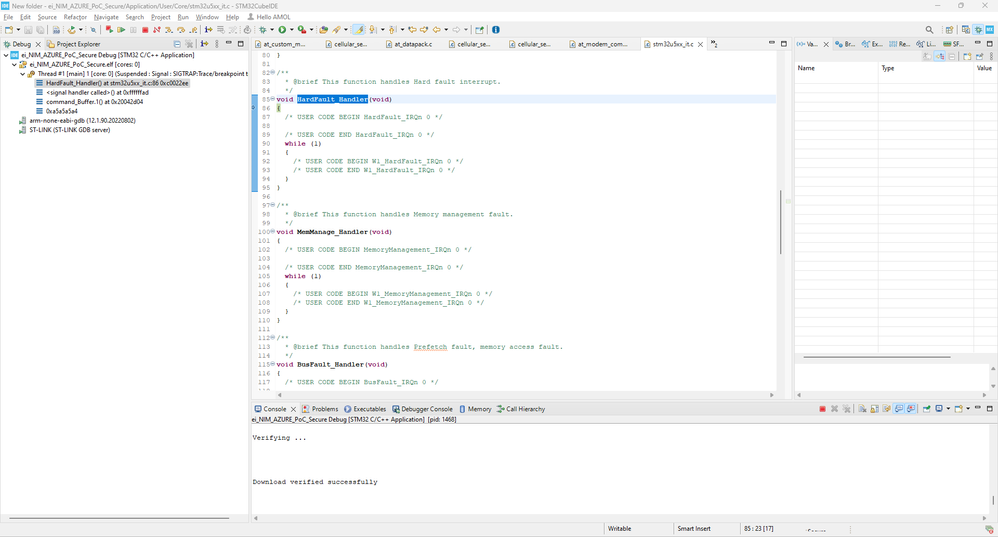Switch to the C/C++ perspective icon
The image size is (998, 537).
(966, 29)
